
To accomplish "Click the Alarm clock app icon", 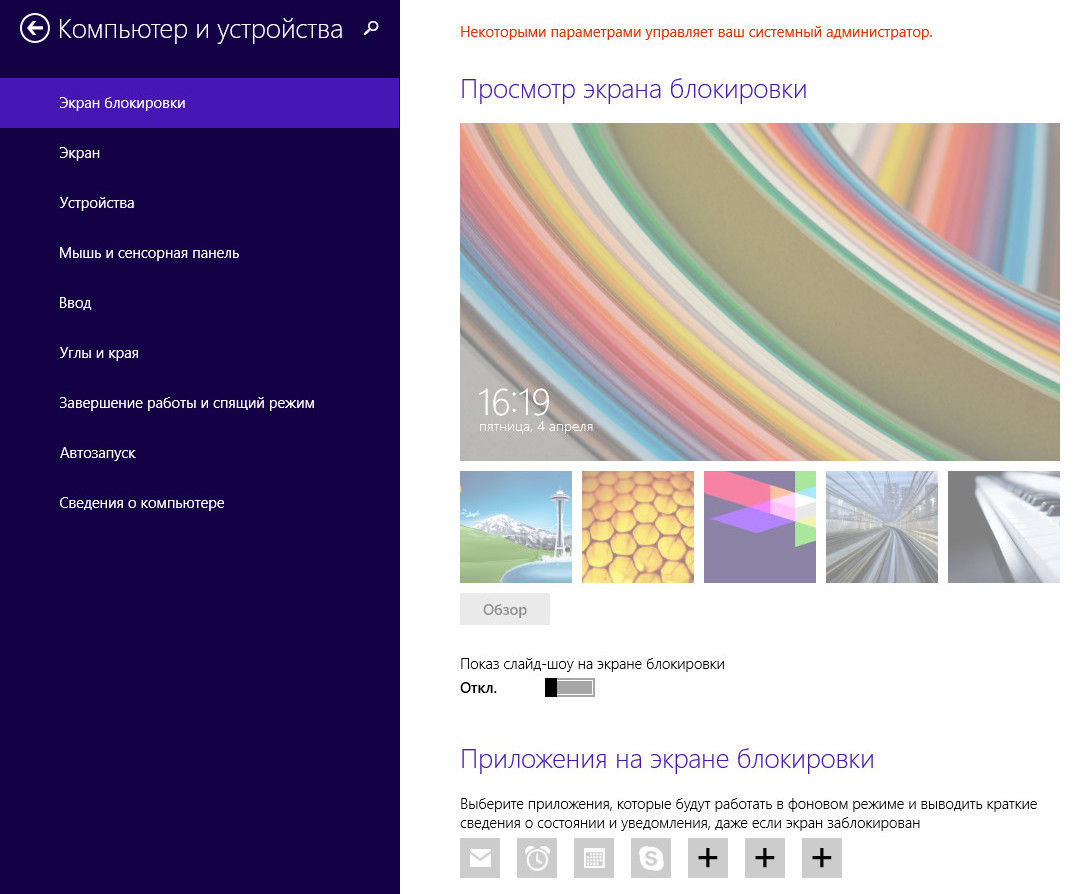I will [x=537, y=858].
